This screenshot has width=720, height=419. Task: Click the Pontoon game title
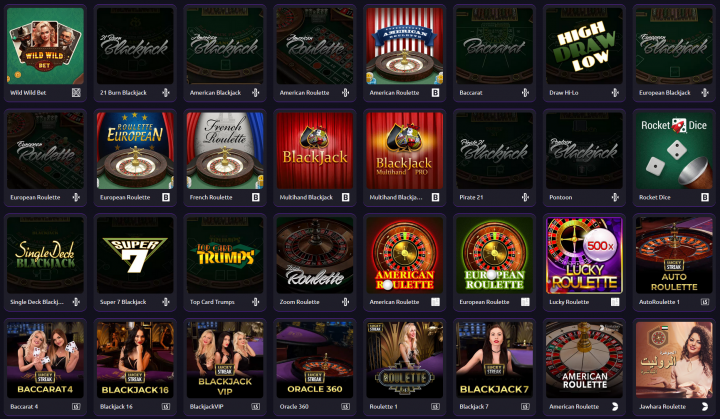pyautogui.click(x=561, y=198)
